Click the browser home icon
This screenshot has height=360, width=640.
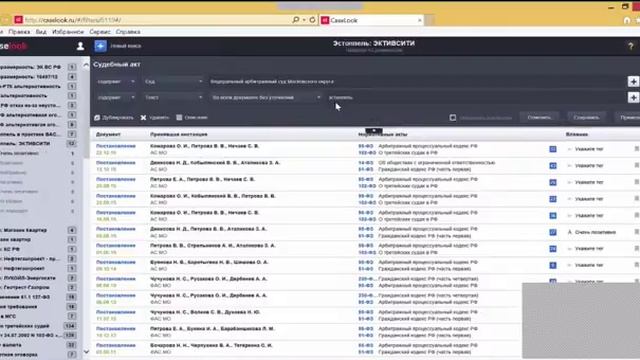pyautogui.click(x=627, y=20)
